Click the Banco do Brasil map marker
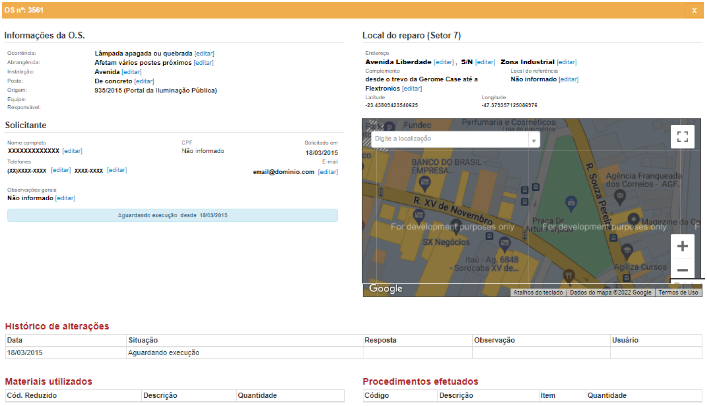Screen dimensions: 707x406 tap(424, 183)
